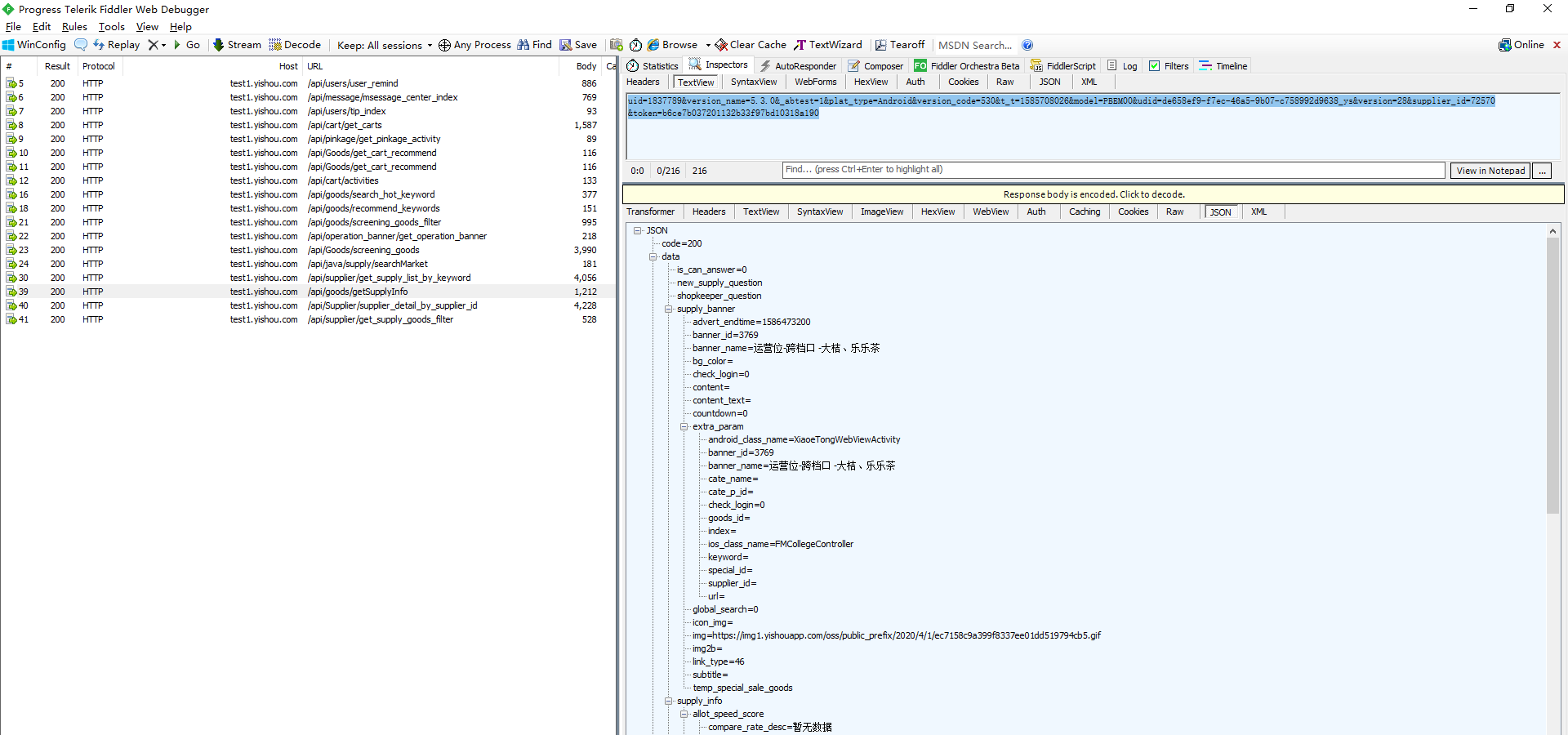1568x735 pixels.
Task: Click the View in Notepad button
Action: 1490,171
